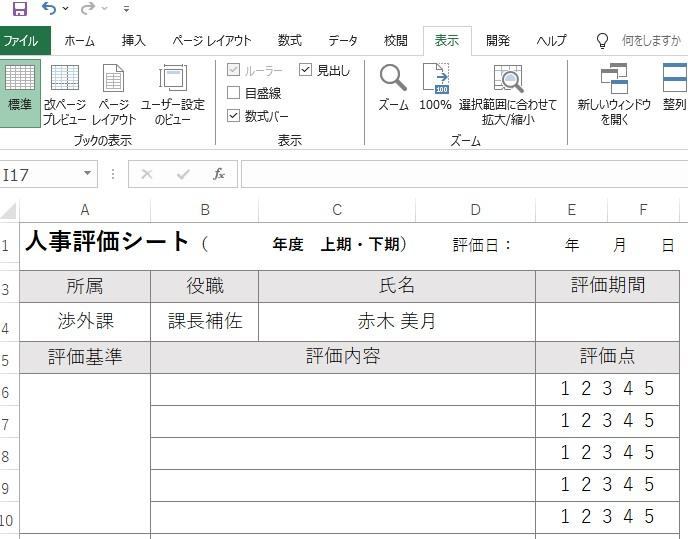
Task: Select column C header
Action: click(337, 210)
